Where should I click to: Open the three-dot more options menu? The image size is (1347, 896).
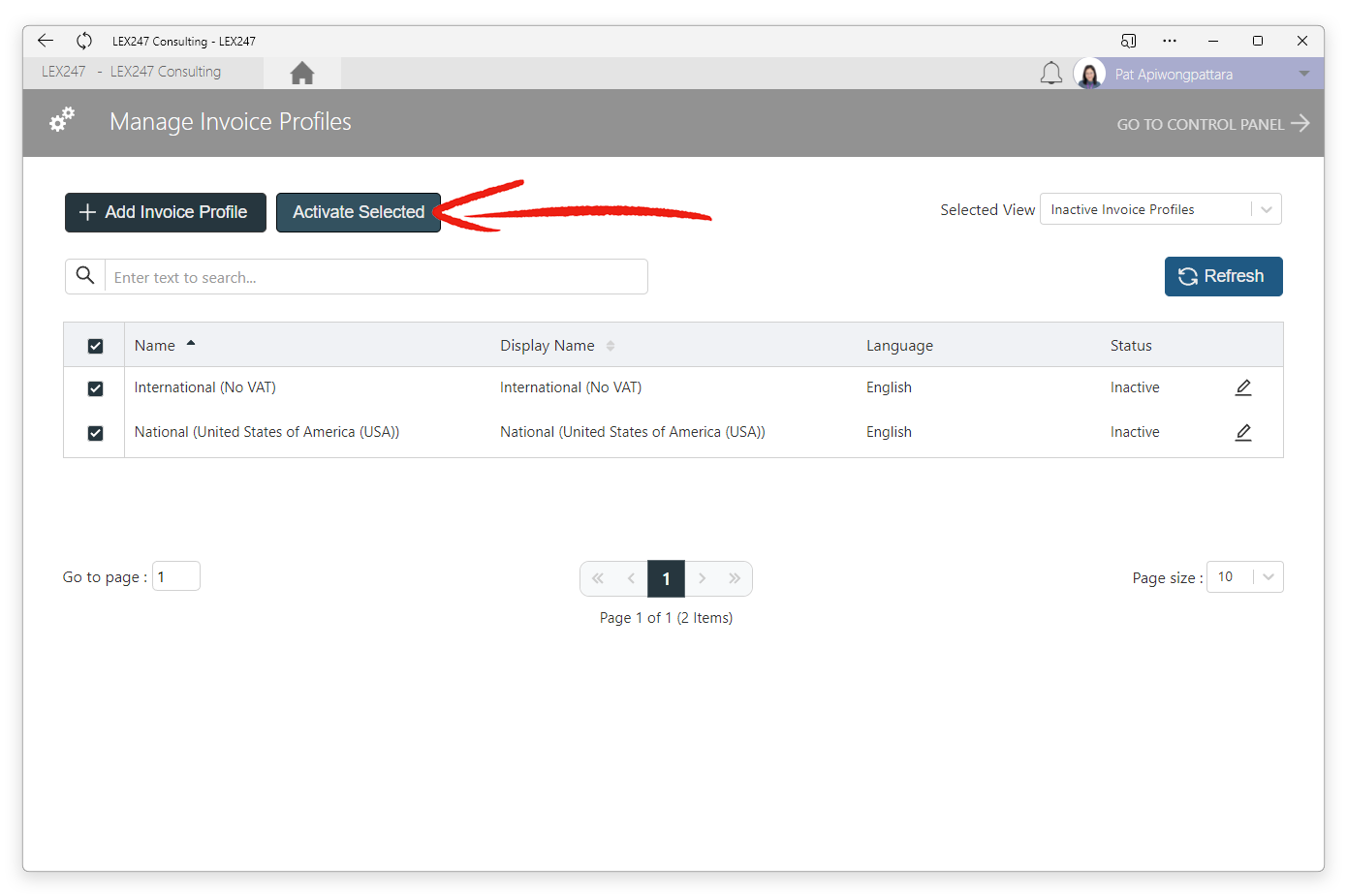click(1170, 41)
